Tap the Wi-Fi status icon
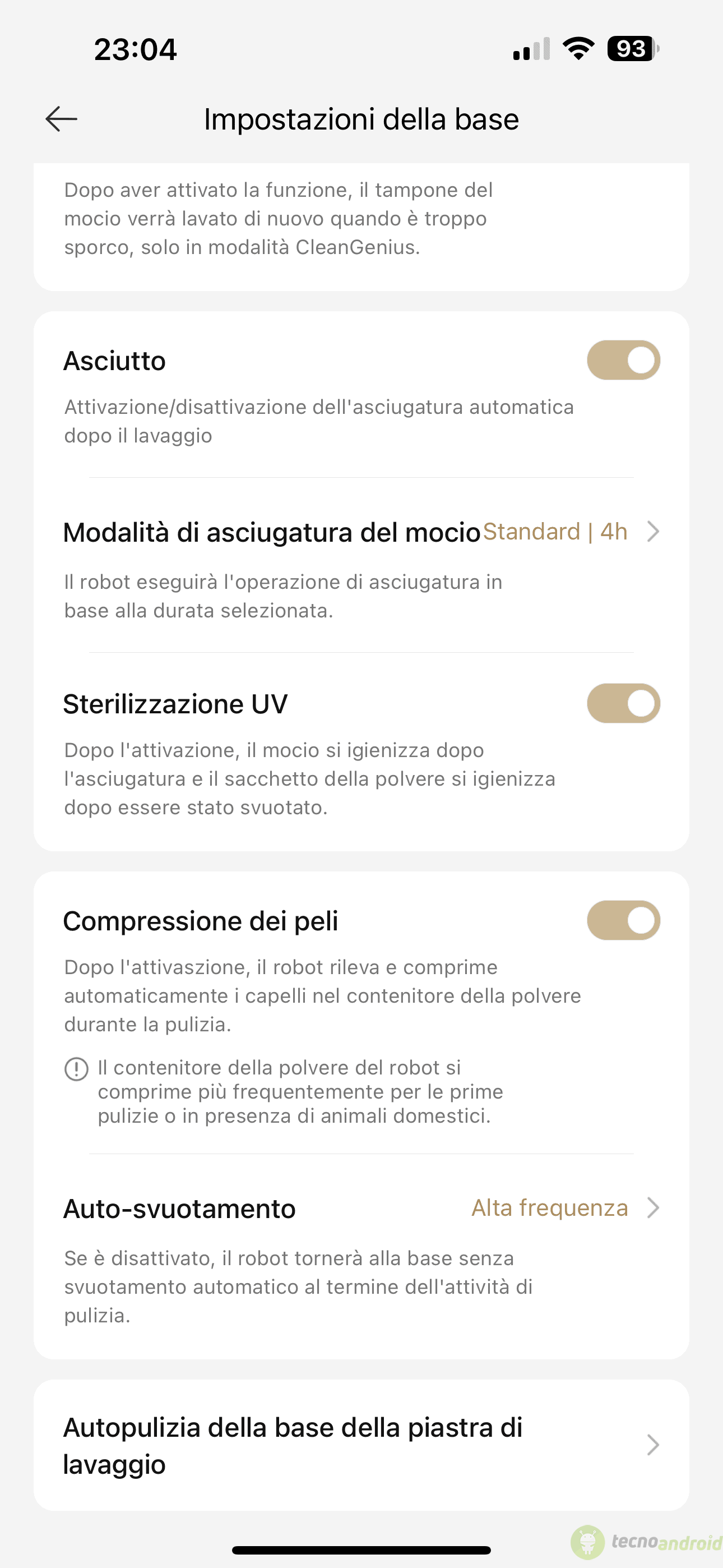 point(579,49)
